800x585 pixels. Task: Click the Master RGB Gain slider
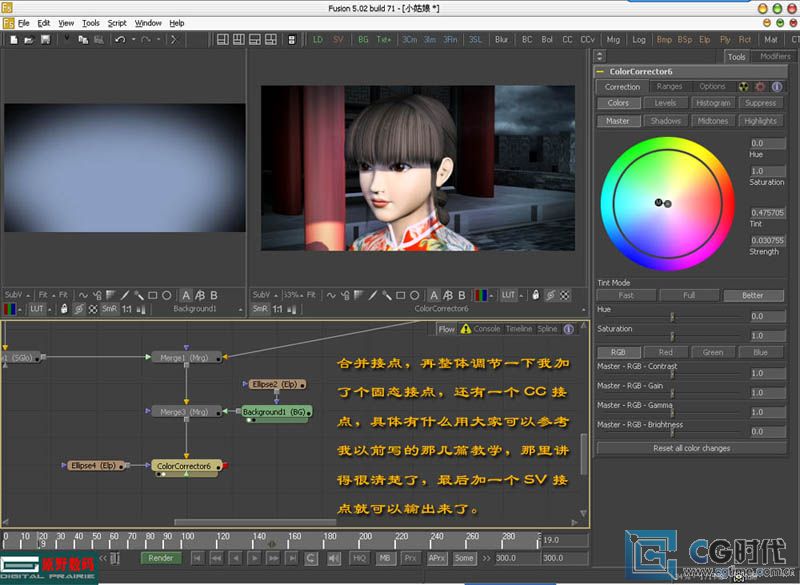(x=672, y=393)
